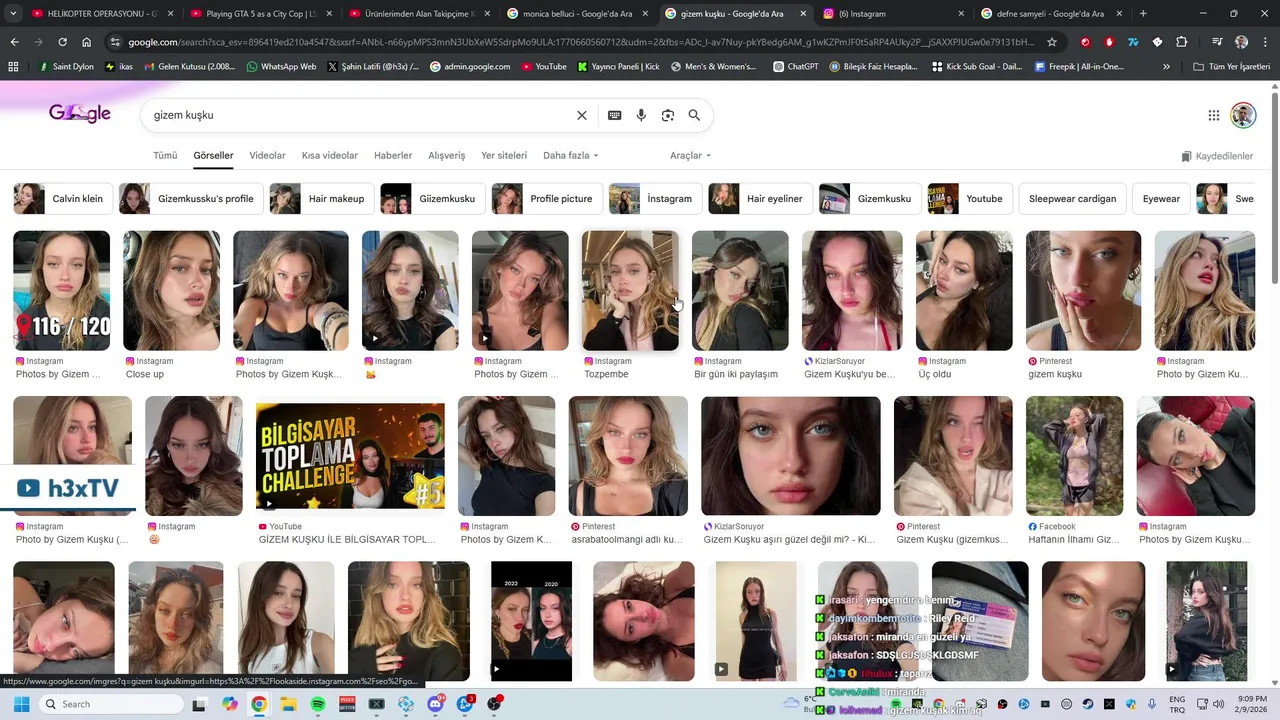The height and width of the screenshot is (720, 1280).
Task: Filter by 'Eyewear' chip
Action: point(1161,199)
